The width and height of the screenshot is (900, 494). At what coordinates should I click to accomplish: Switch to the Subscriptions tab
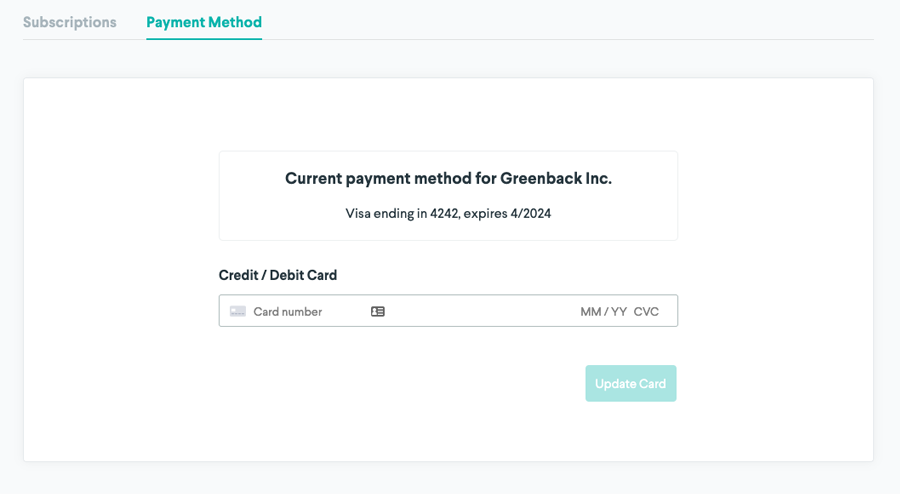coord(69,22)
